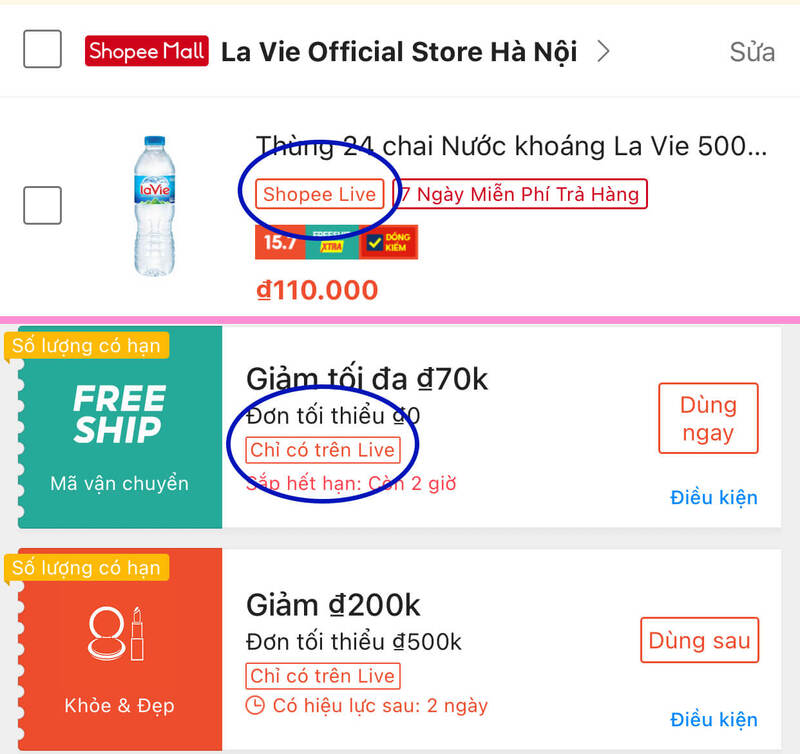Check the La Vie product checkbox
800x754 pixels.
click(41, 205)
